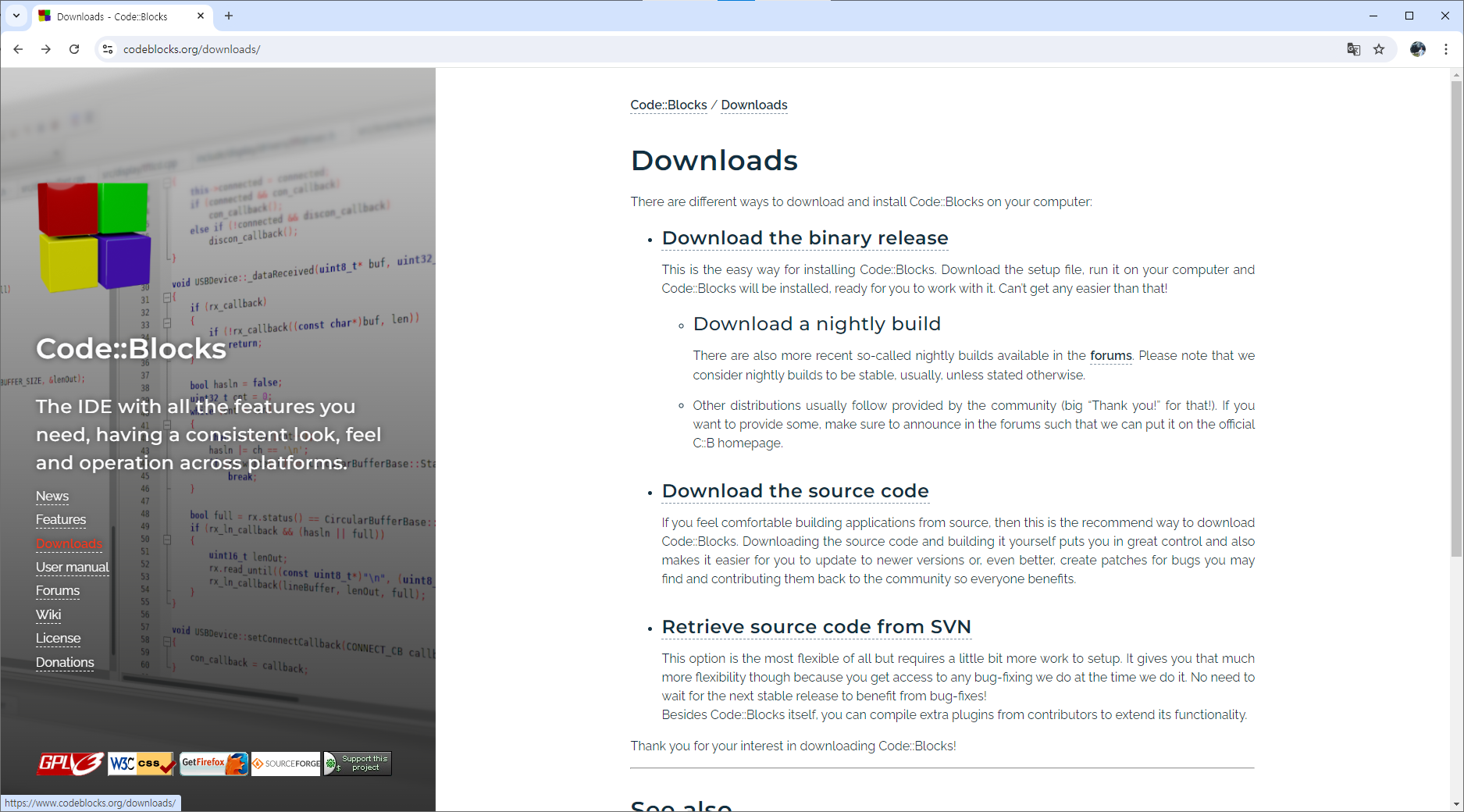Follow the forums link in nightly build text
1464x812 pixels.
[1111, 356]
